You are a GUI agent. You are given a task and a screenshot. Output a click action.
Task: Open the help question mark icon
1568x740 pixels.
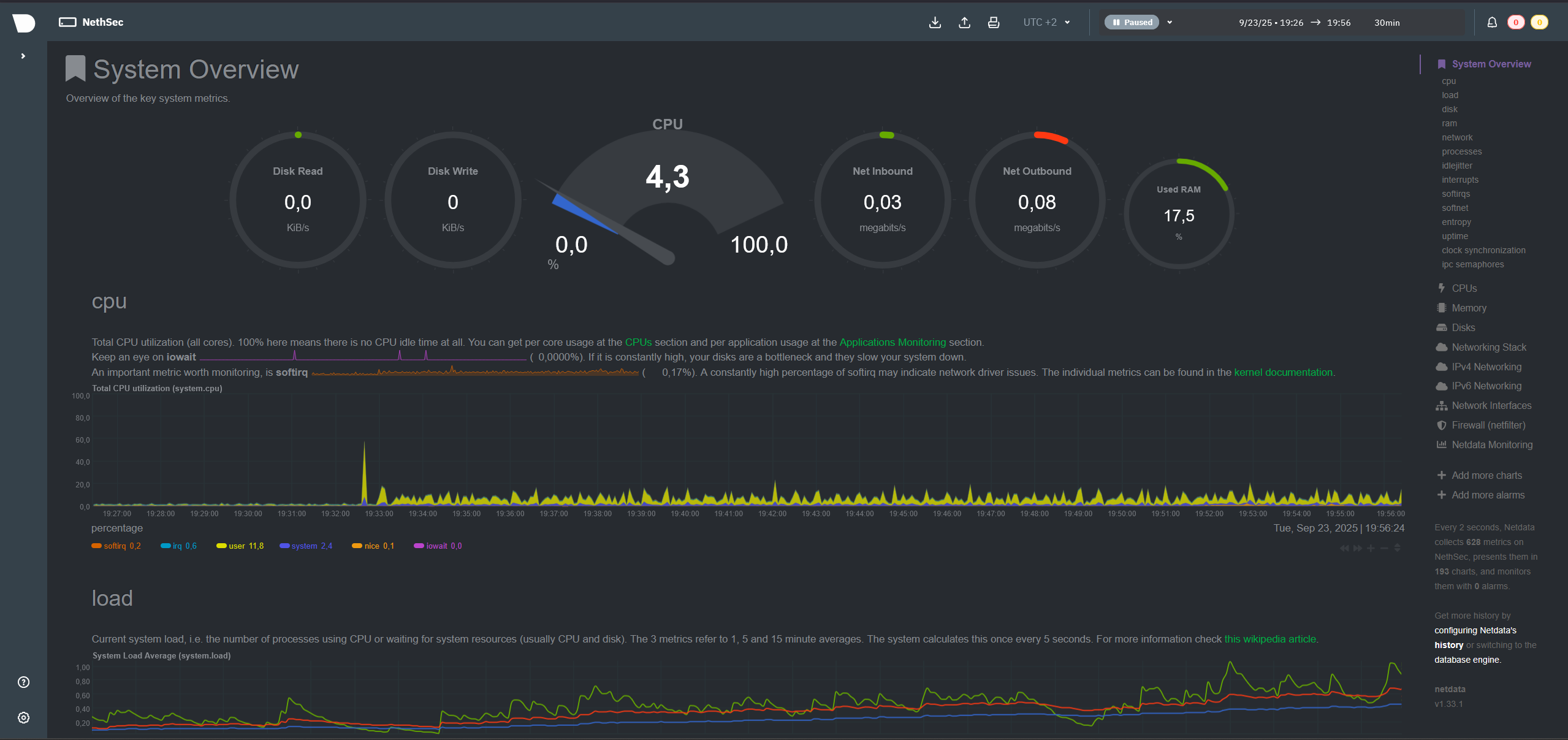pos(23,682)
